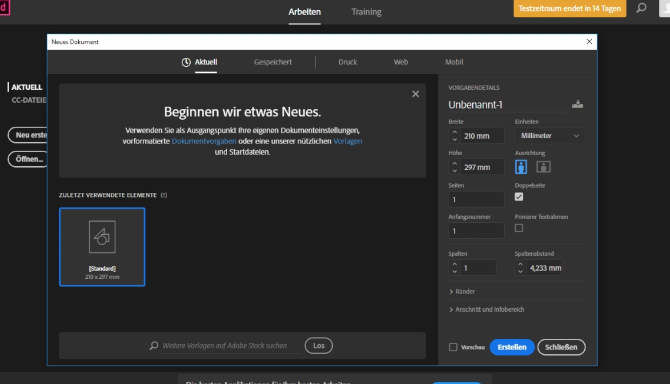Screen dimensions: 670x384
Task: Select CC-DATEIEN in the left sidebar
Action: point(29,100)
